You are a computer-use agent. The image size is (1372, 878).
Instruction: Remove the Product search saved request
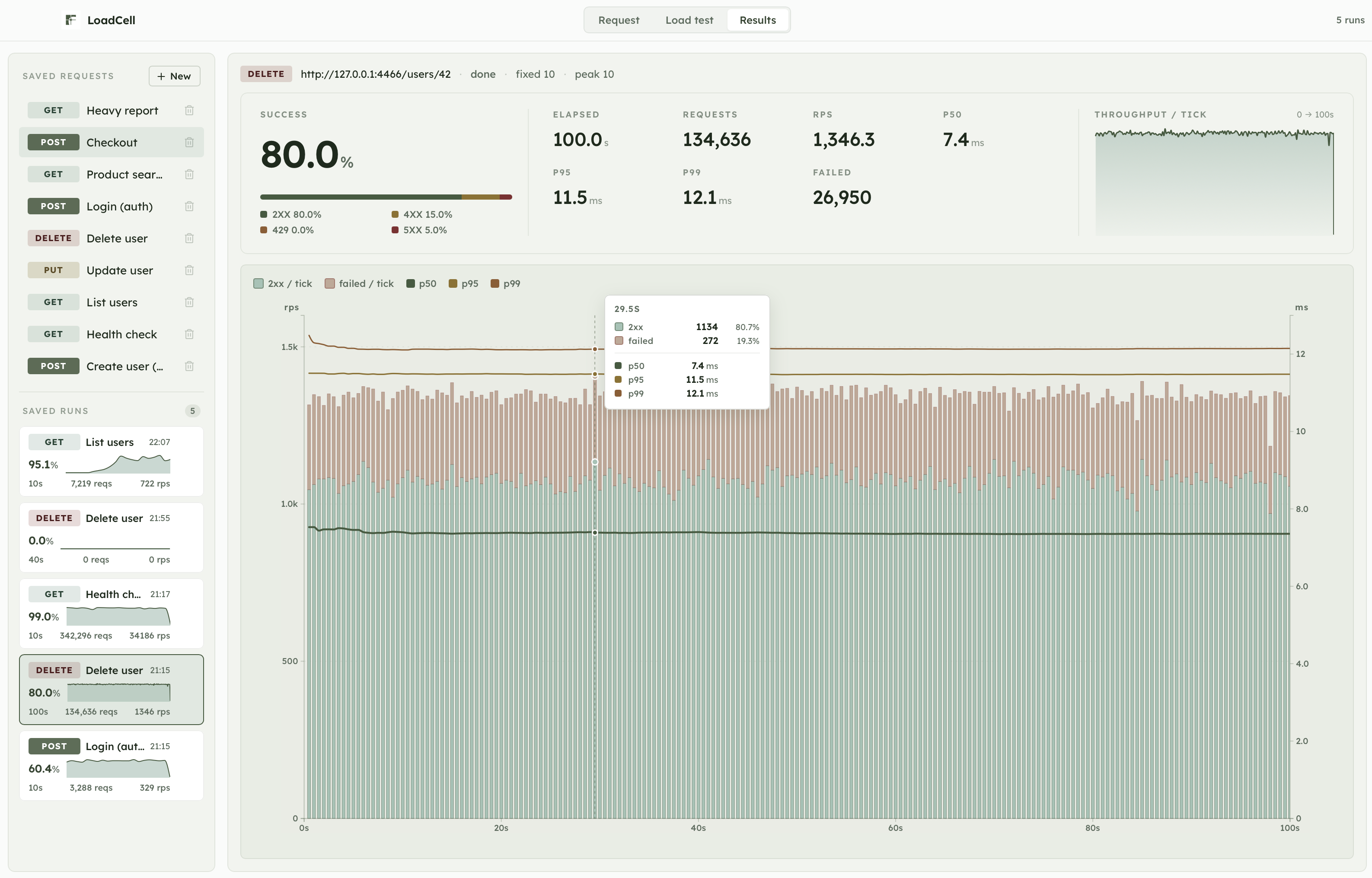click(189, 175)
